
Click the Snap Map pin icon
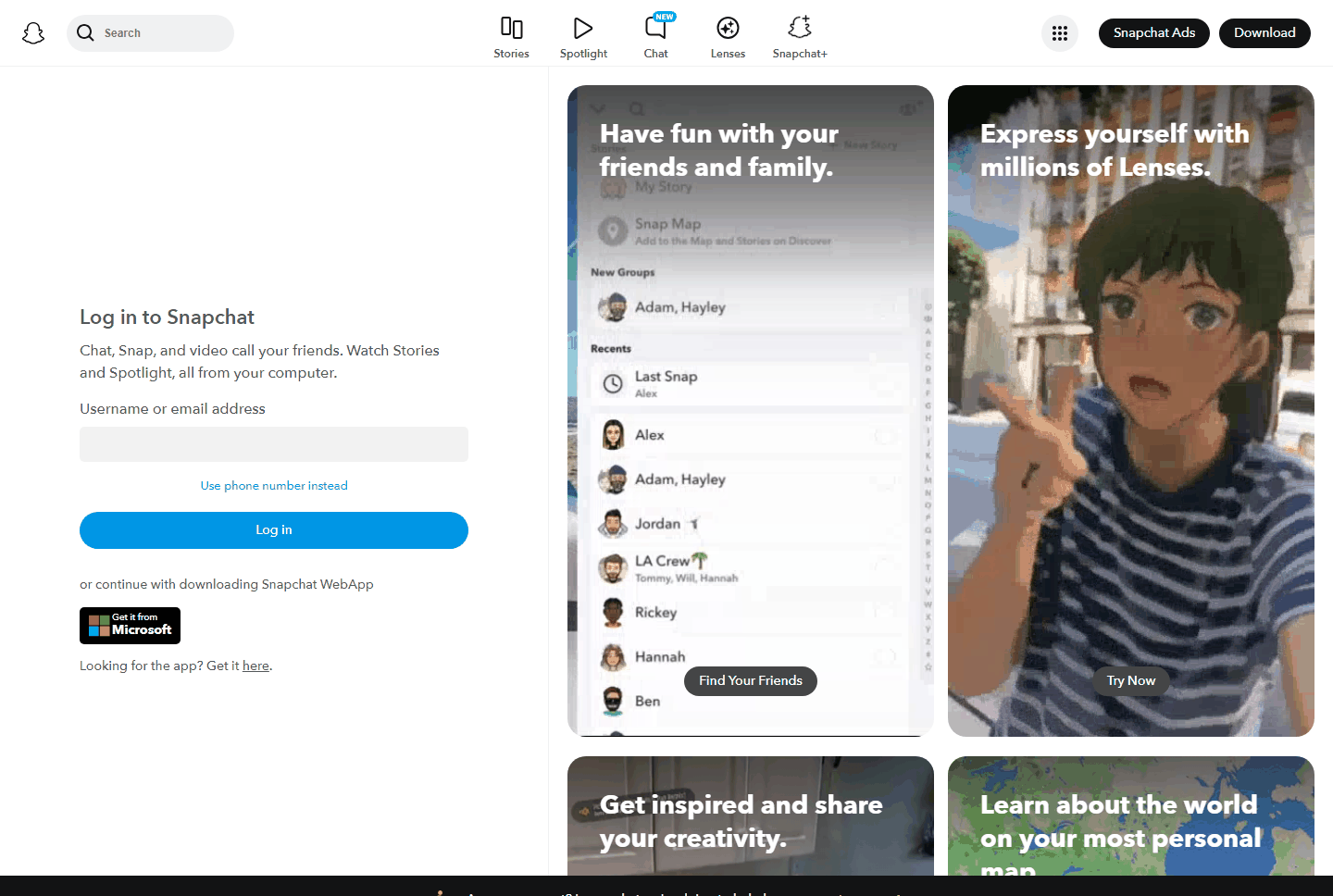(x=613, y=230)
